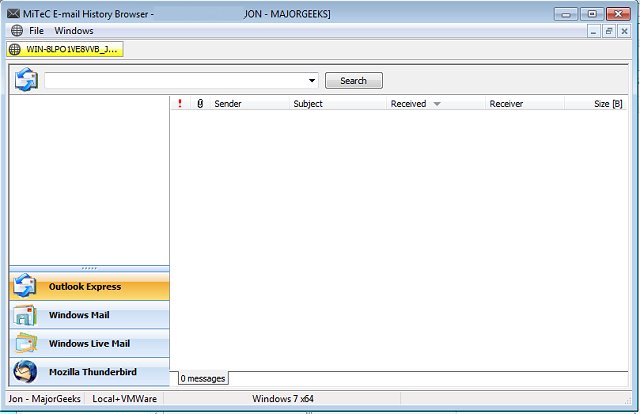Click the envelope icon in the title bar
640x414 pixels.
(x=13, y=13)
